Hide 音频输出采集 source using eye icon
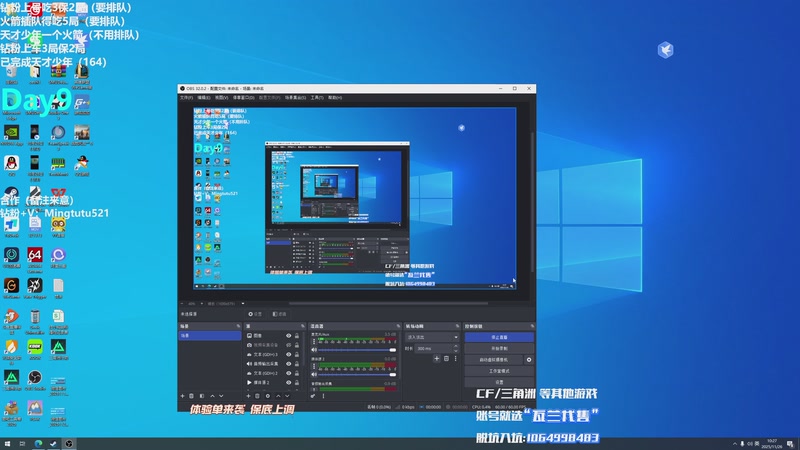Screen dimensions: 800x450 point(289,364)
